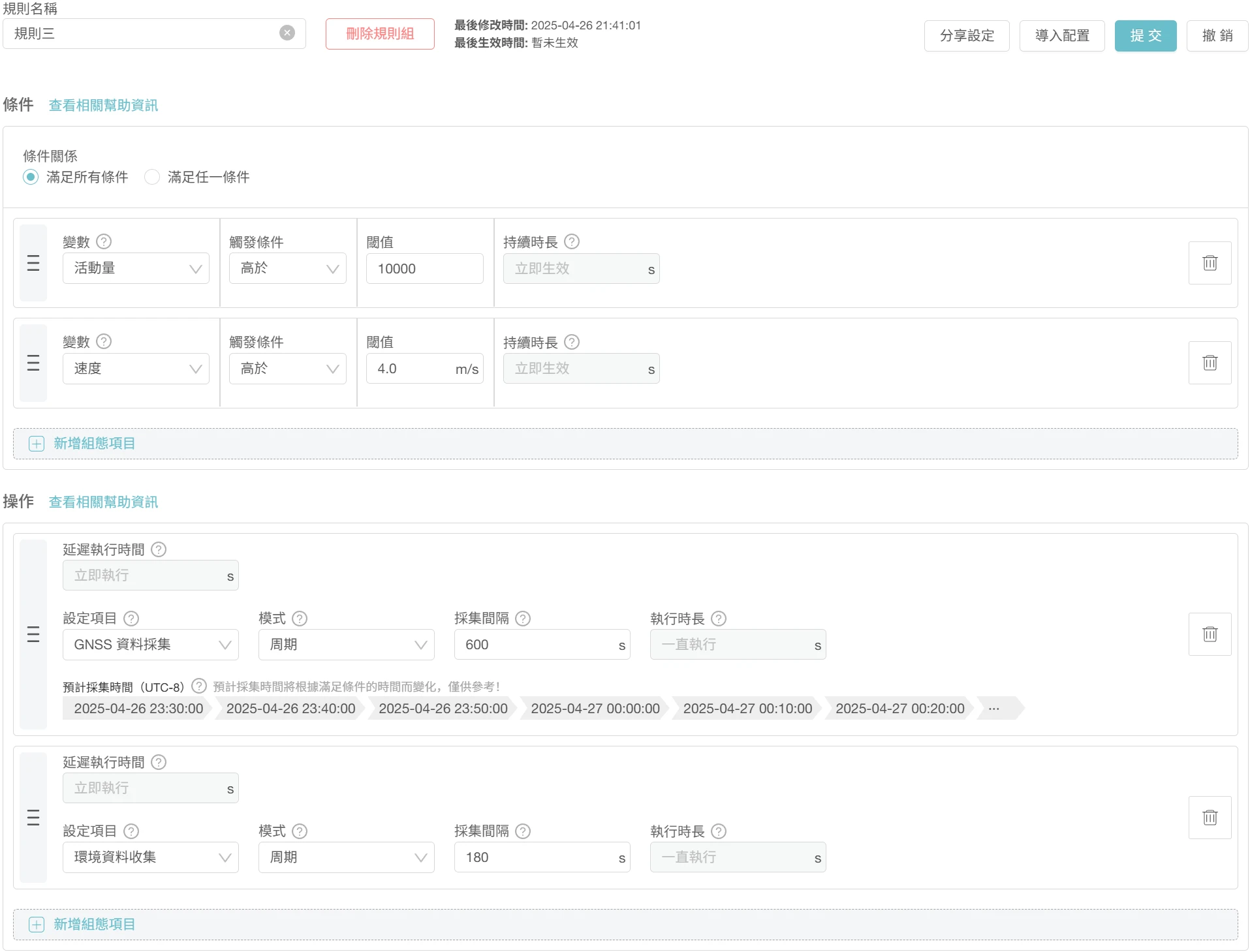Image resolution: width=1250 pixels, height=952 pixels.
Task: Expand the GNSS 資料採集 setting dropdown
Action: [x=151, y=645]
